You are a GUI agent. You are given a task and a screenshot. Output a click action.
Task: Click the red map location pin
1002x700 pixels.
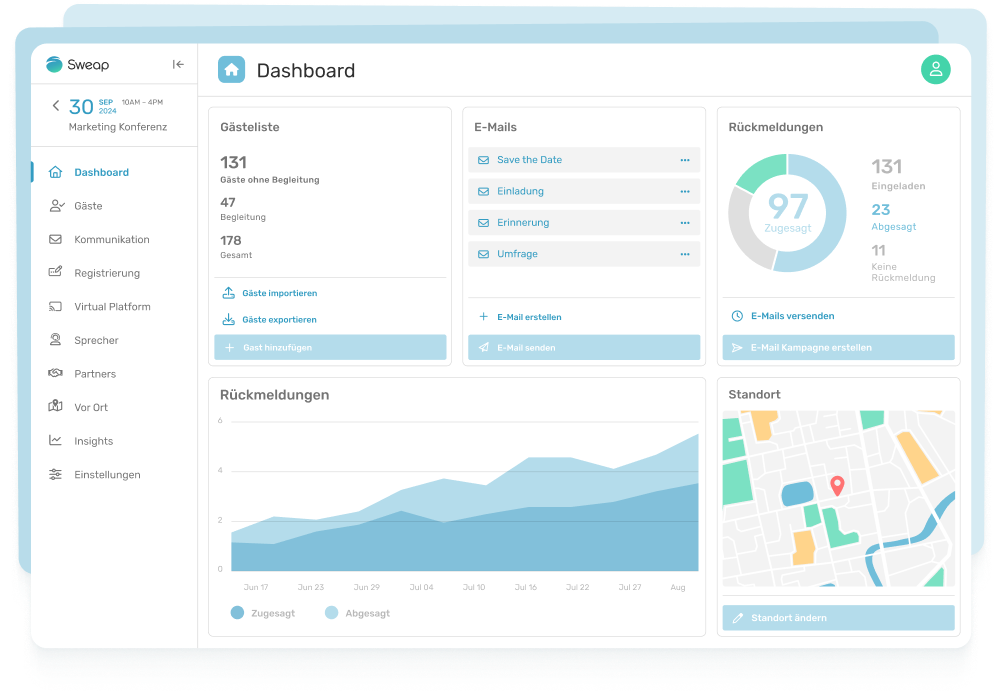tap(837, 485)
